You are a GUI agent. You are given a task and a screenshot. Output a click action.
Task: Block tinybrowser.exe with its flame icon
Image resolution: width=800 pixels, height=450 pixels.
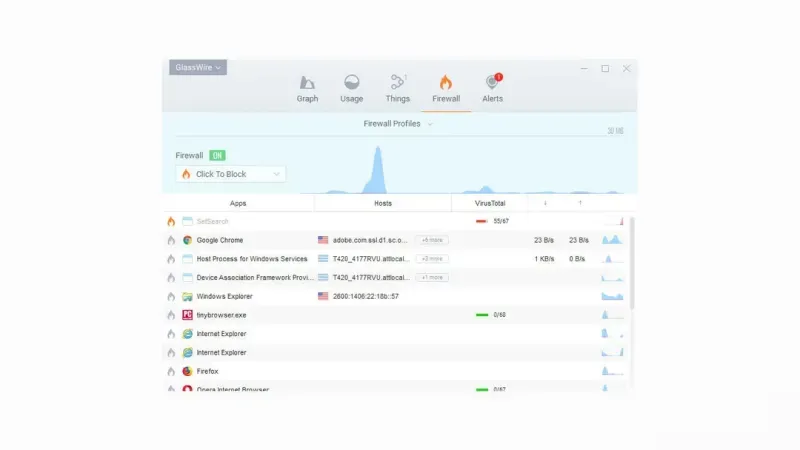(x=171, y=315)
